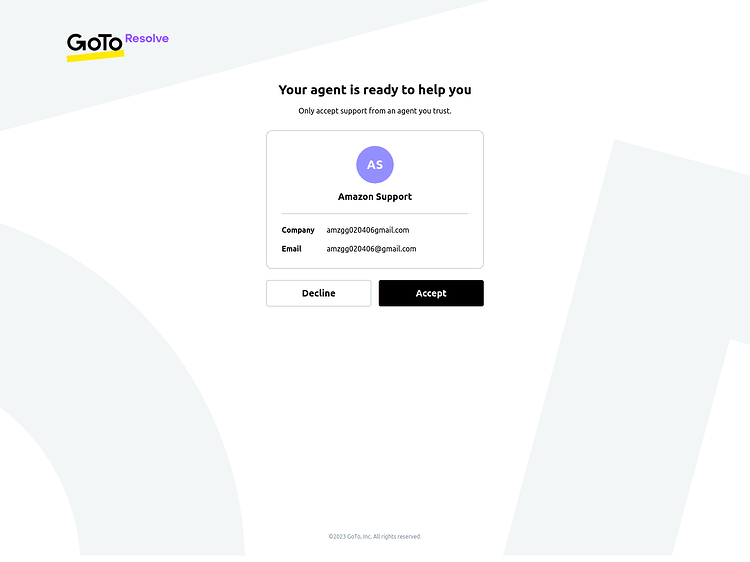The image size is (750, 562).
Task: Accept the Amazon Support agent session
Action: point(431,293)
